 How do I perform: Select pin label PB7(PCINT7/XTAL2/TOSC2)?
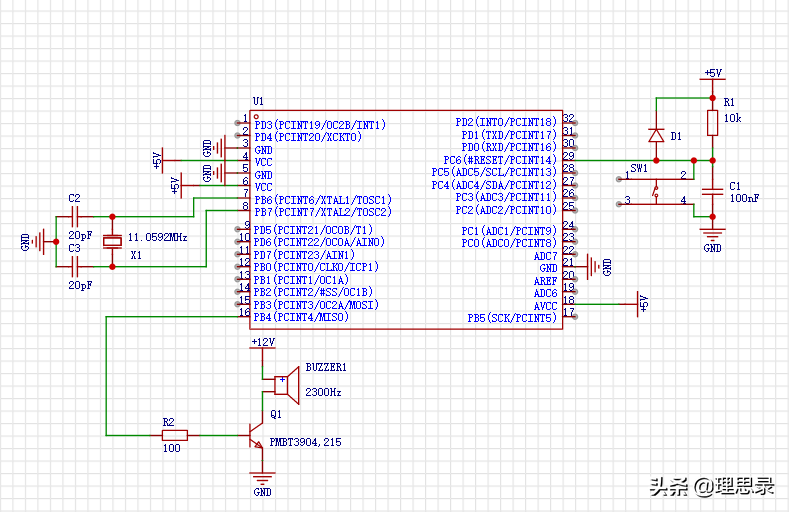[x=323, y=212]
